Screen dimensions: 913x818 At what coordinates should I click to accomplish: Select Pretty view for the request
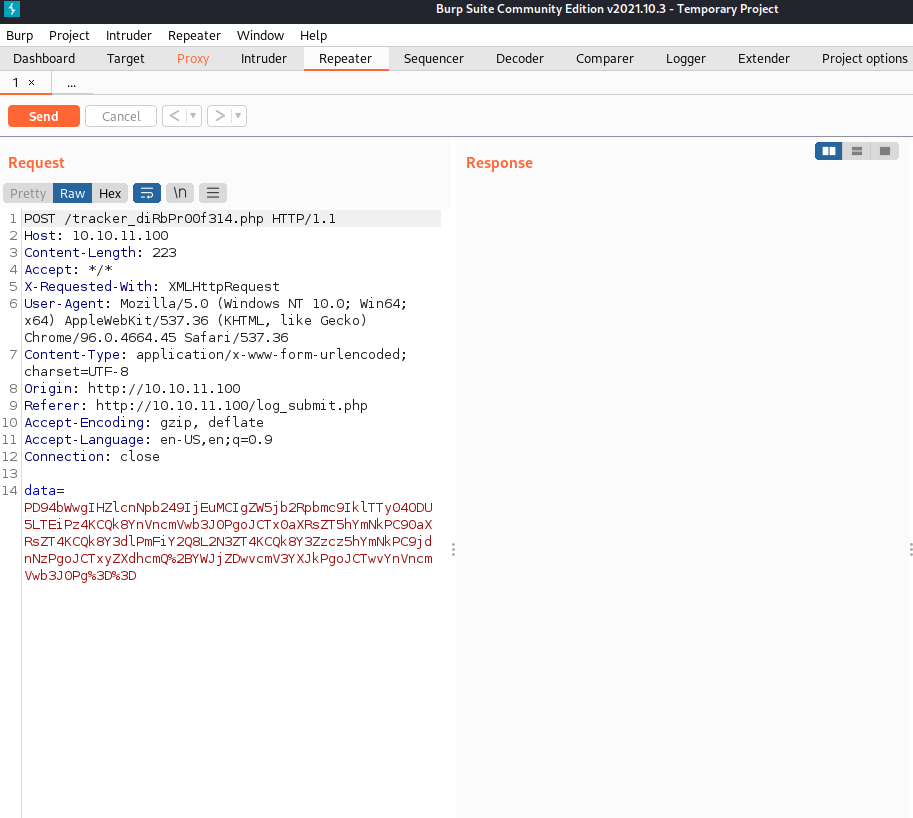coord(28,193)
